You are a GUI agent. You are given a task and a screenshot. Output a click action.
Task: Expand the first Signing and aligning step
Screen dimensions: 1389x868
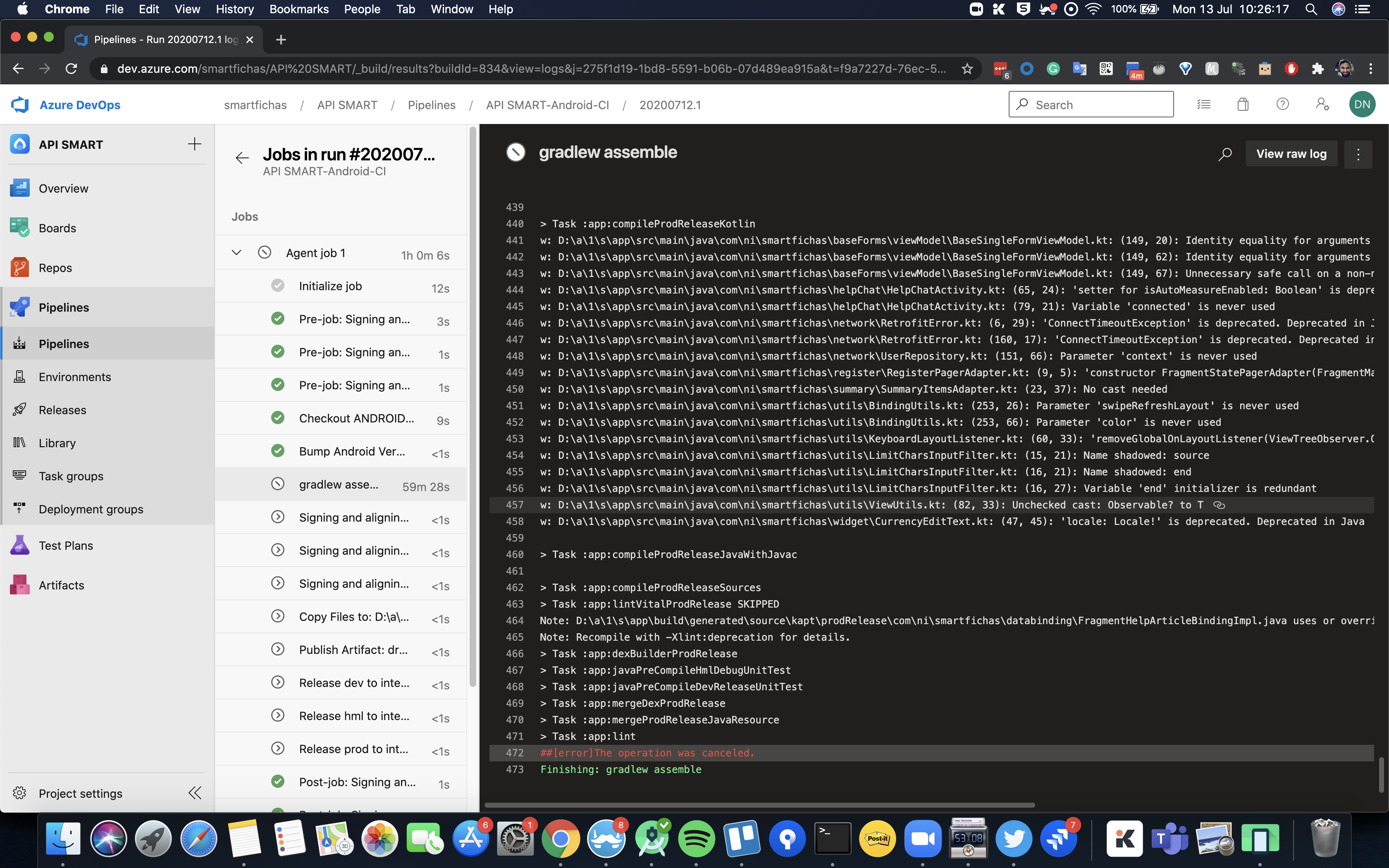pyautogui.click(x=278, y=517)
